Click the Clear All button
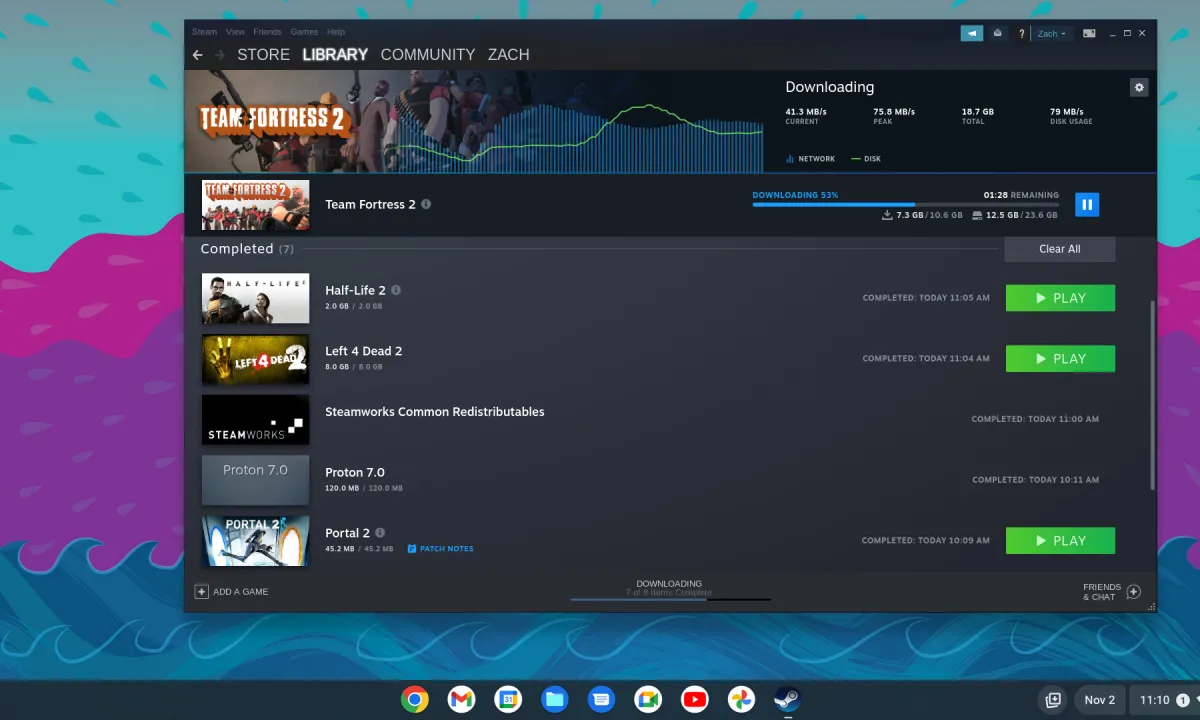 (x=1060, y=249)
